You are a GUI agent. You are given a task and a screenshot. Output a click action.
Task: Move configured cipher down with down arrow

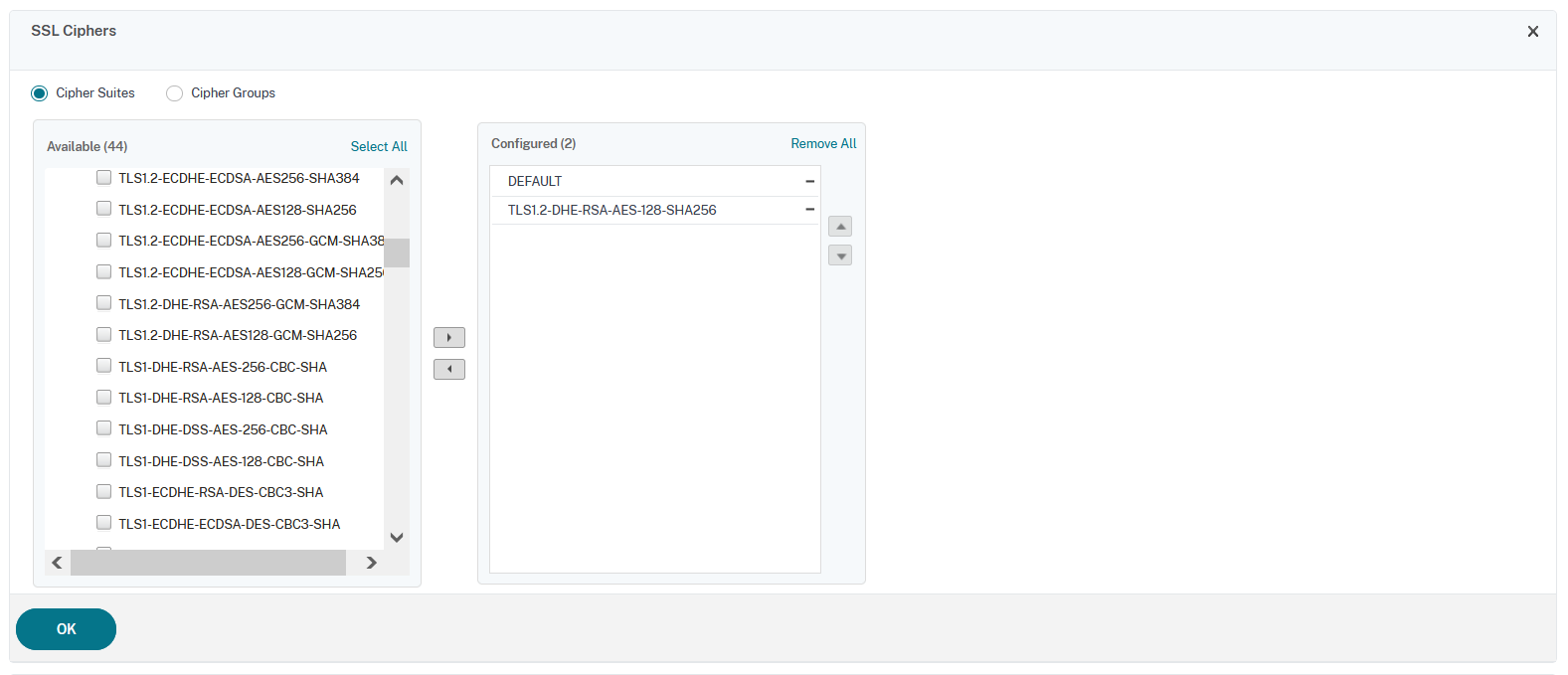point(840,255)
